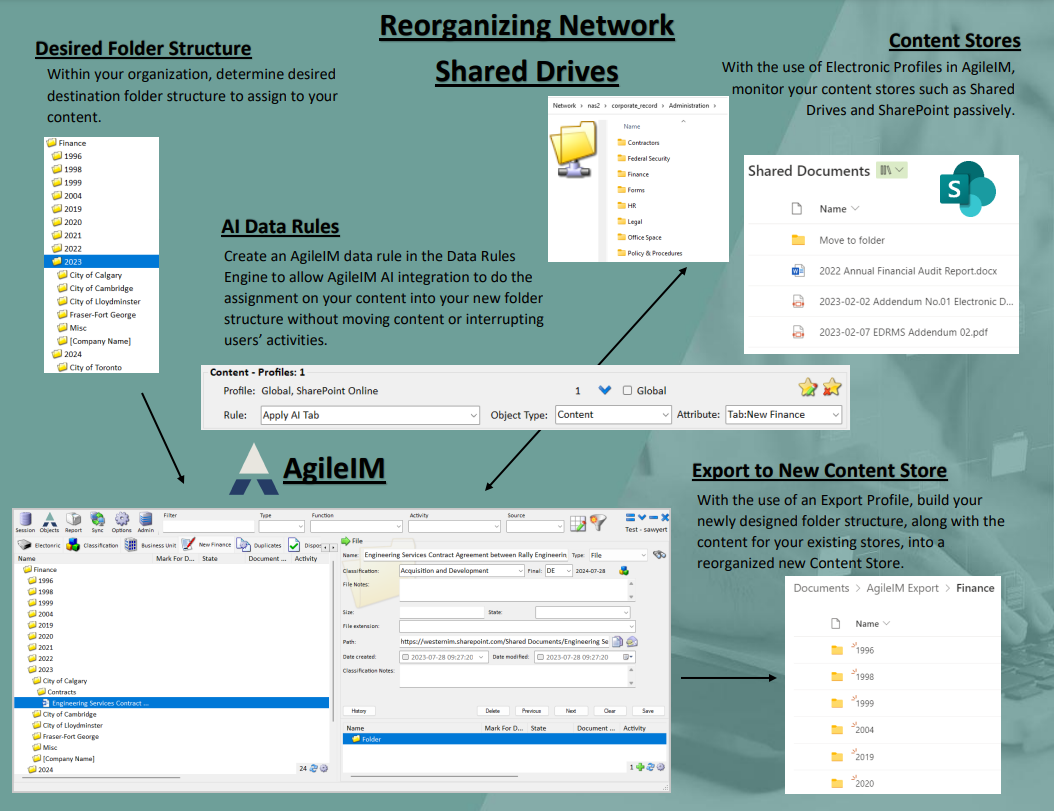Select the City of Cambridge folder in AgileIM tree
This screenshot has width=1054, height=811.
point(69,714)
